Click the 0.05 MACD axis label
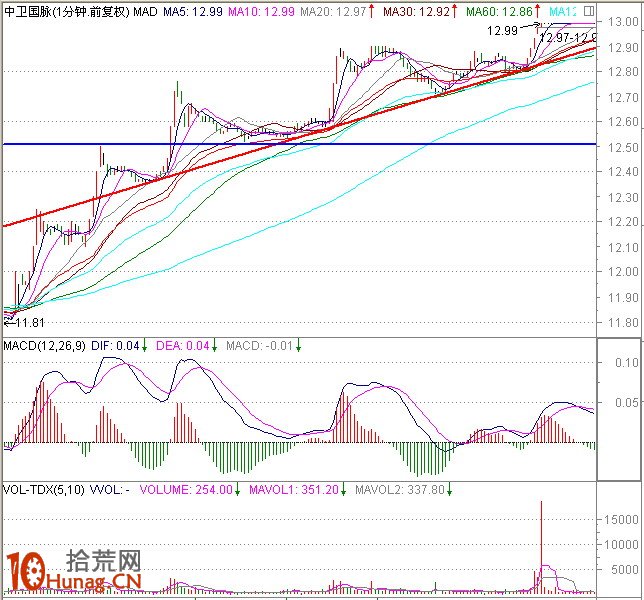 [x=627, y=402]
